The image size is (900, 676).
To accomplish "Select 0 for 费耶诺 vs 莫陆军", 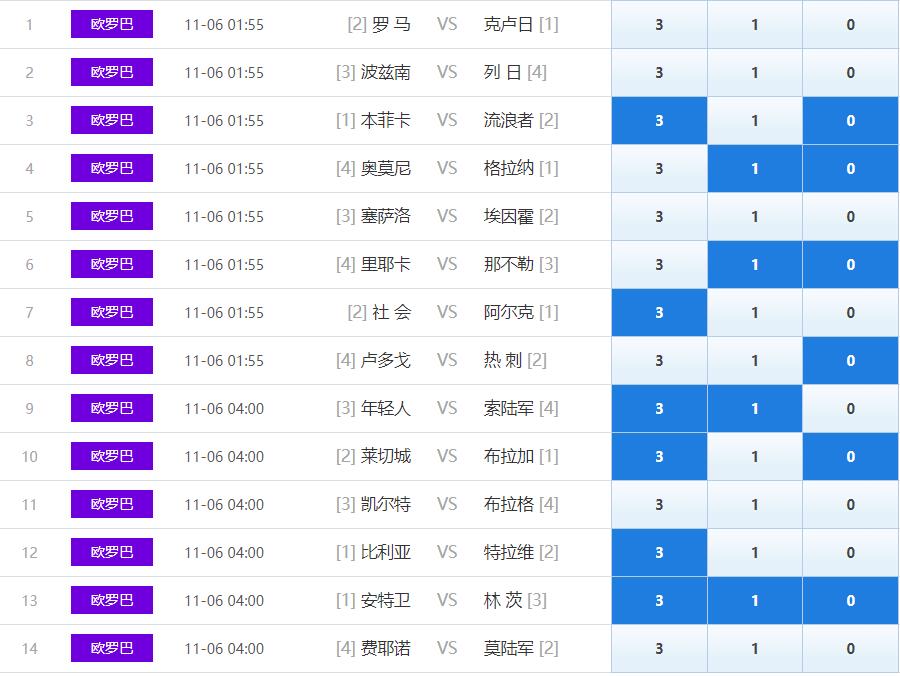I will pos(851,648).
